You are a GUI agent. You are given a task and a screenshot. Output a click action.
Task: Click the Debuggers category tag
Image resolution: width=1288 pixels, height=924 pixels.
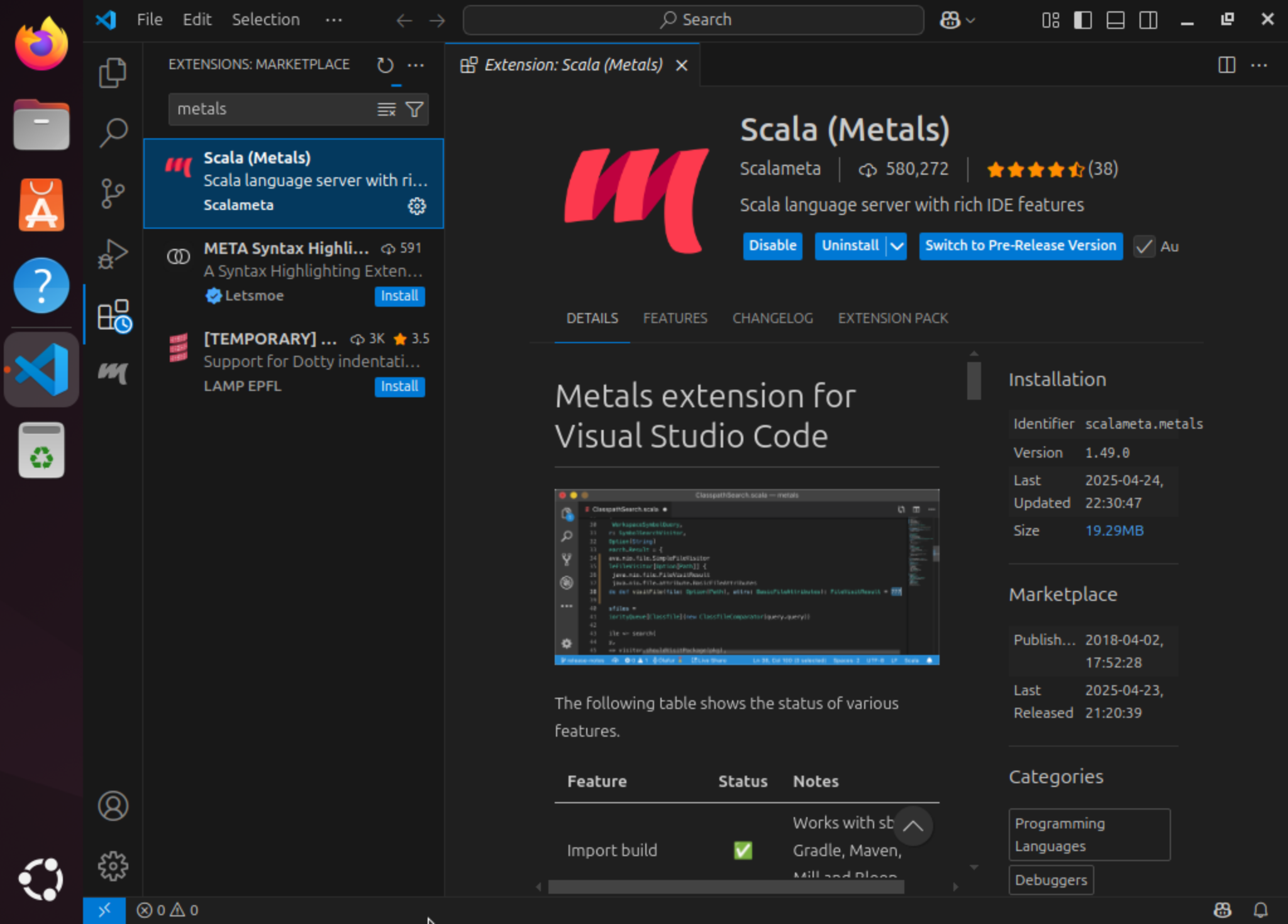pos(1051,880)
